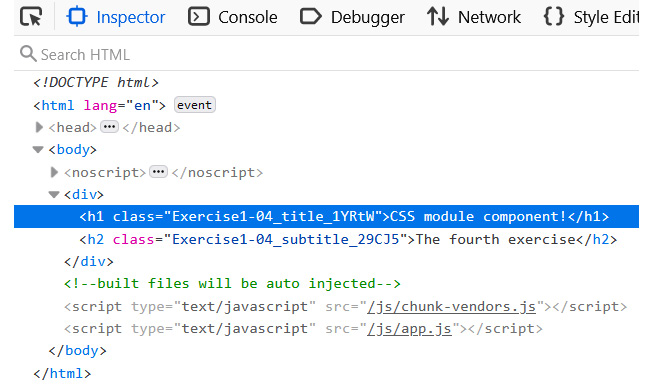The image size is (654, 389).
Task: Select the h2 The fourth exercise row
Action: [x=348, y=239]
